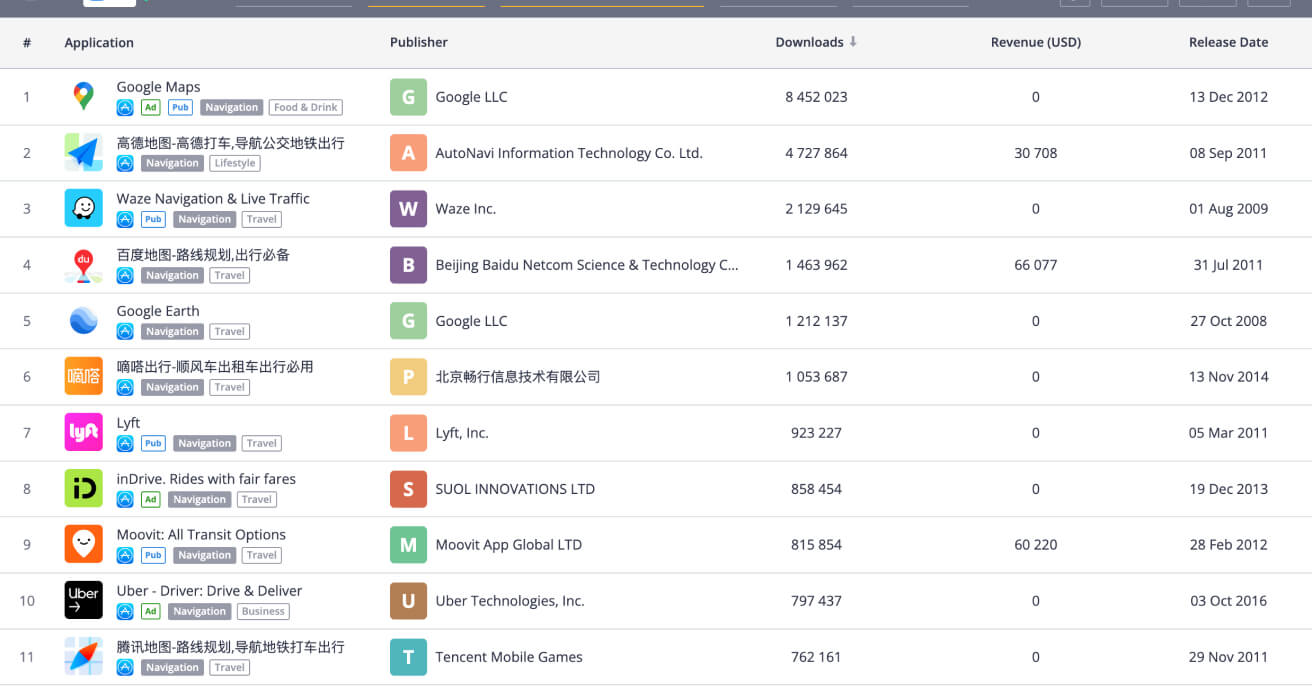Screen dimensions: 1312x688
Task: Click the Google Maps app icon
Action: pos(83,97)
